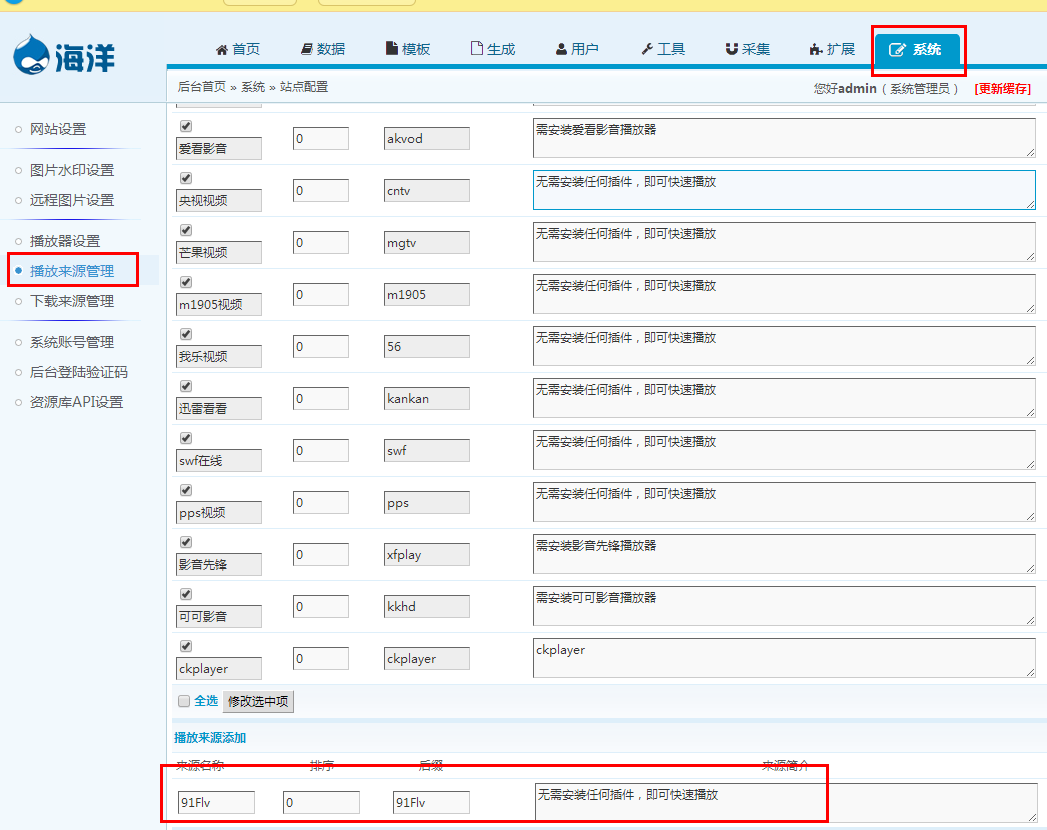Focus the akvod suffix field

[x=427, y=139]
